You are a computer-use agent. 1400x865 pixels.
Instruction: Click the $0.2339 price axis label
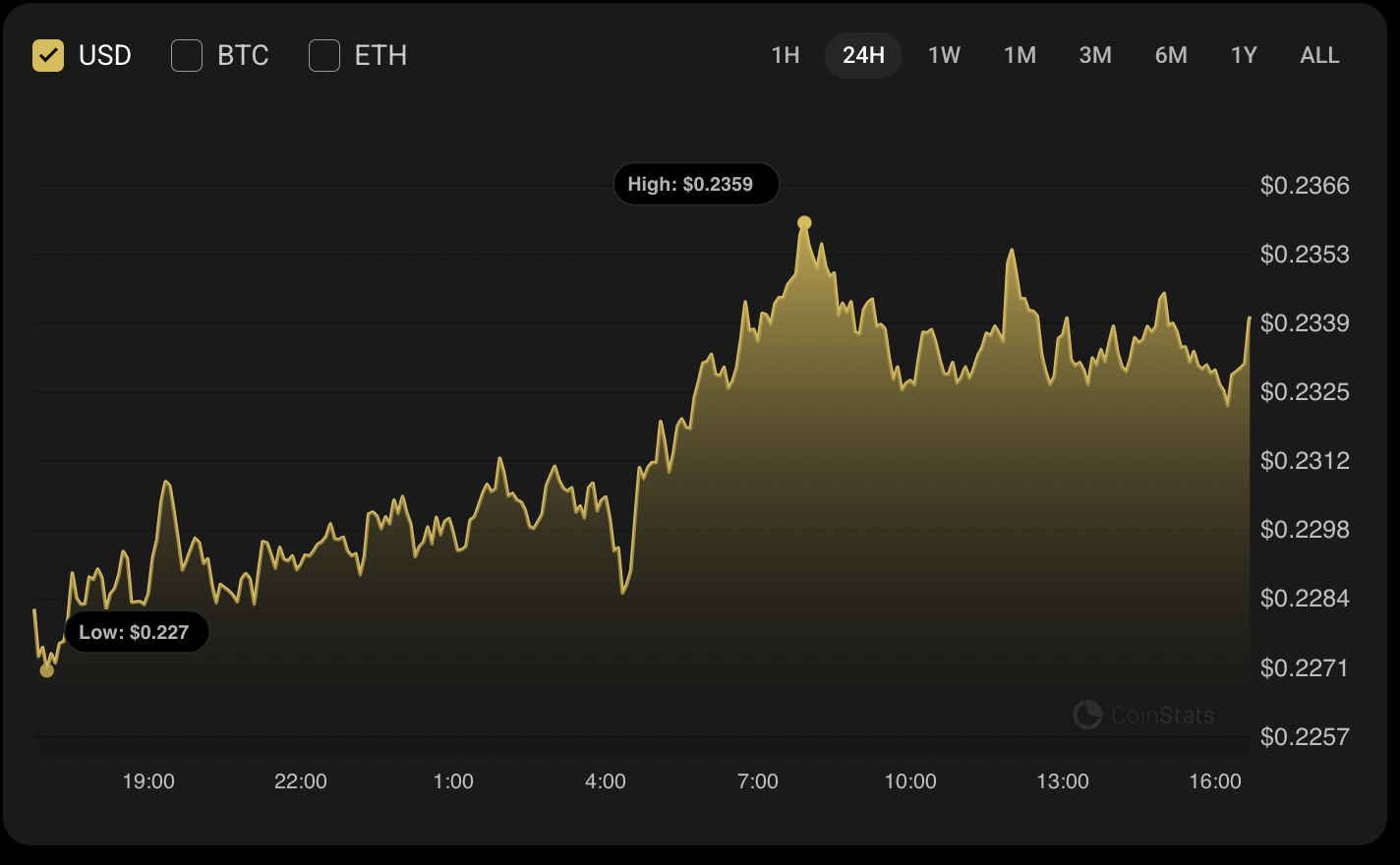(1305, 323)
